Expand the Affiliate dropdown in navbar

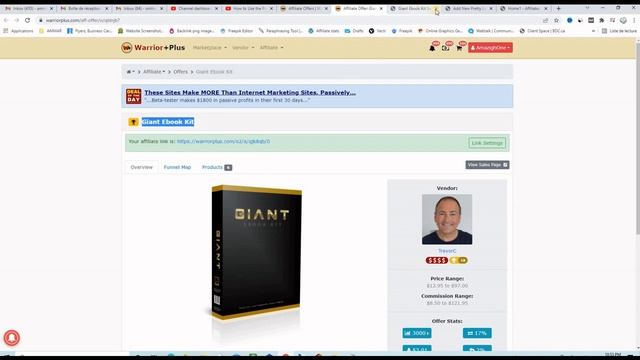(271, 48)
